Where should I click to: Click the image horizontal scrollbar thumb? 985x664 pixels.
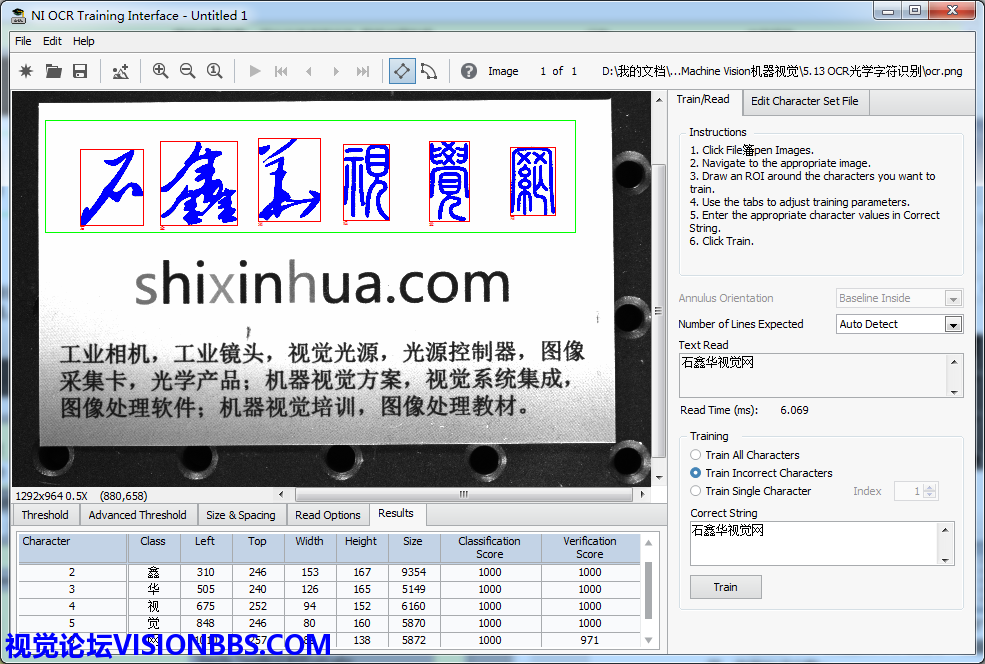pos(464,494)
